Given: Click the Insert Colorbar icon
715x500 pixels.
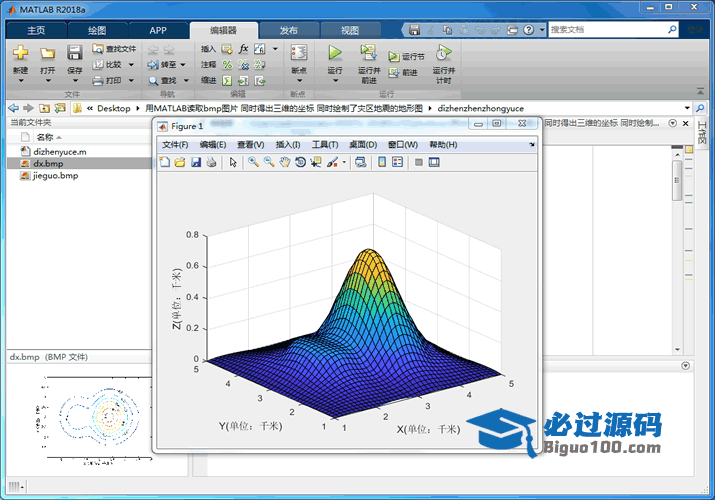Looking at the screenshot, I should pyautogui.click(x=382, y=162).
